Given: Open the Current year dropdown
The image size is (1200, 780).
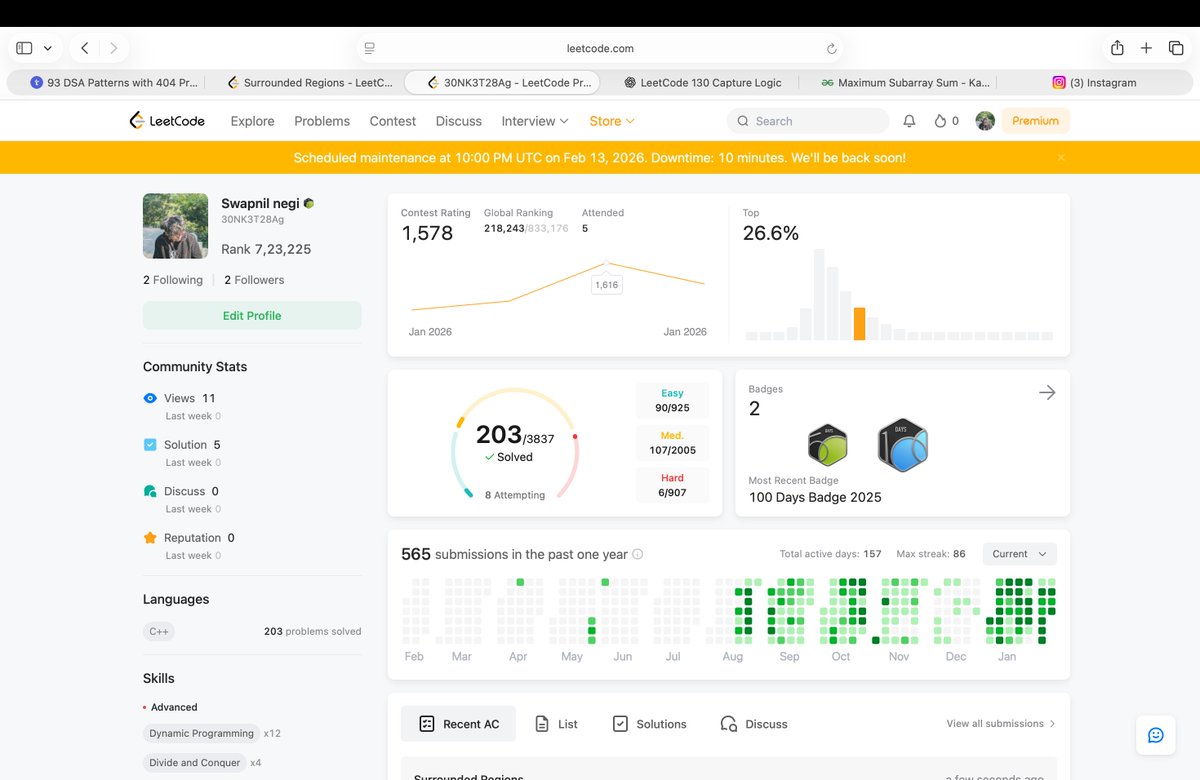Looking at the screenshot, I should 1020,554.
